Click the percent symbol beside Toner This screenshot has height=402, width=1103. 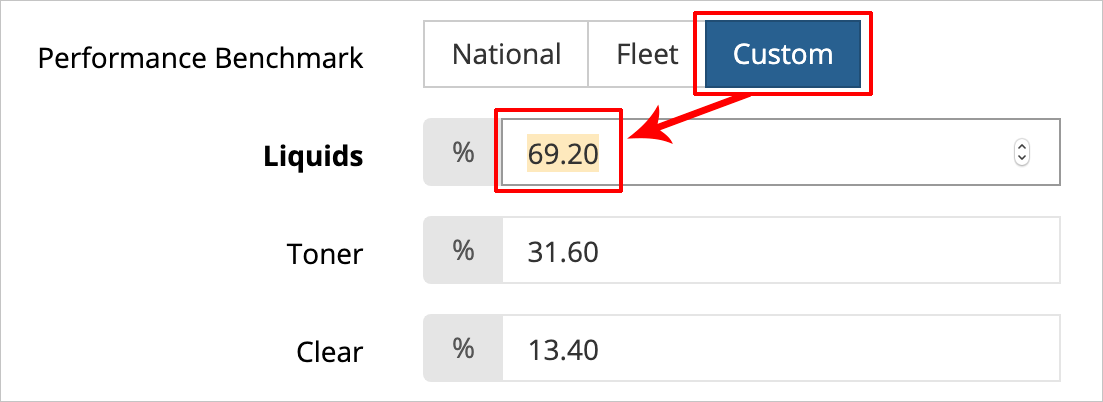pyautogui.click(x=463, y=251)
